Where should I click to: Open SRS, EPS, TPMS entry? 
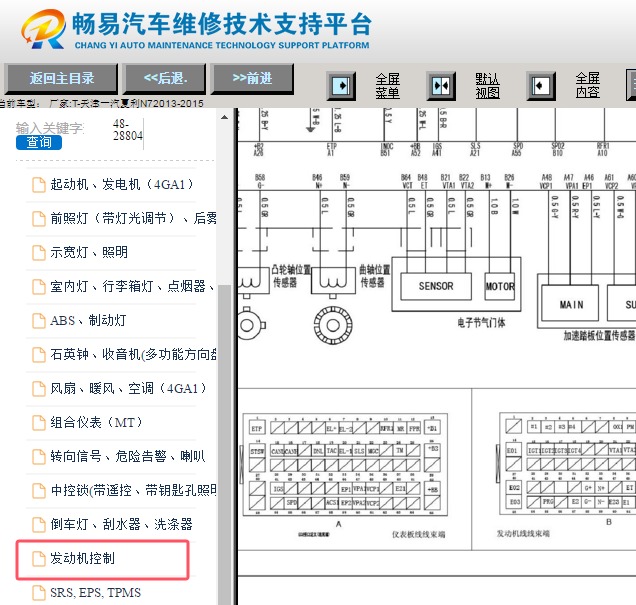95,593
